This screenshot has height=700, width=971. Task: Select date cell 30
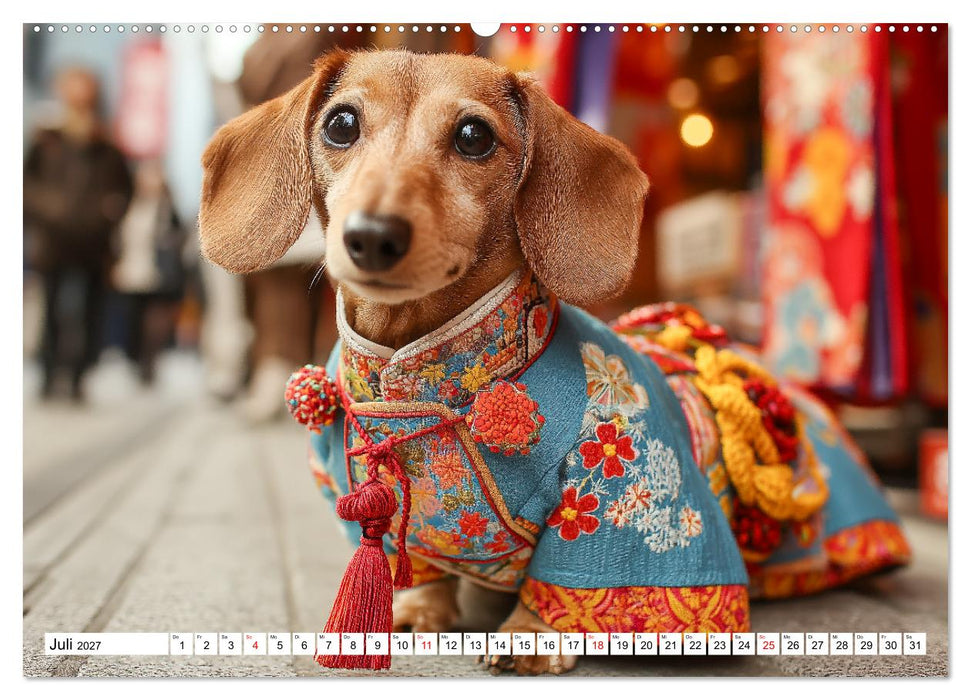click(x=890, y=644)
